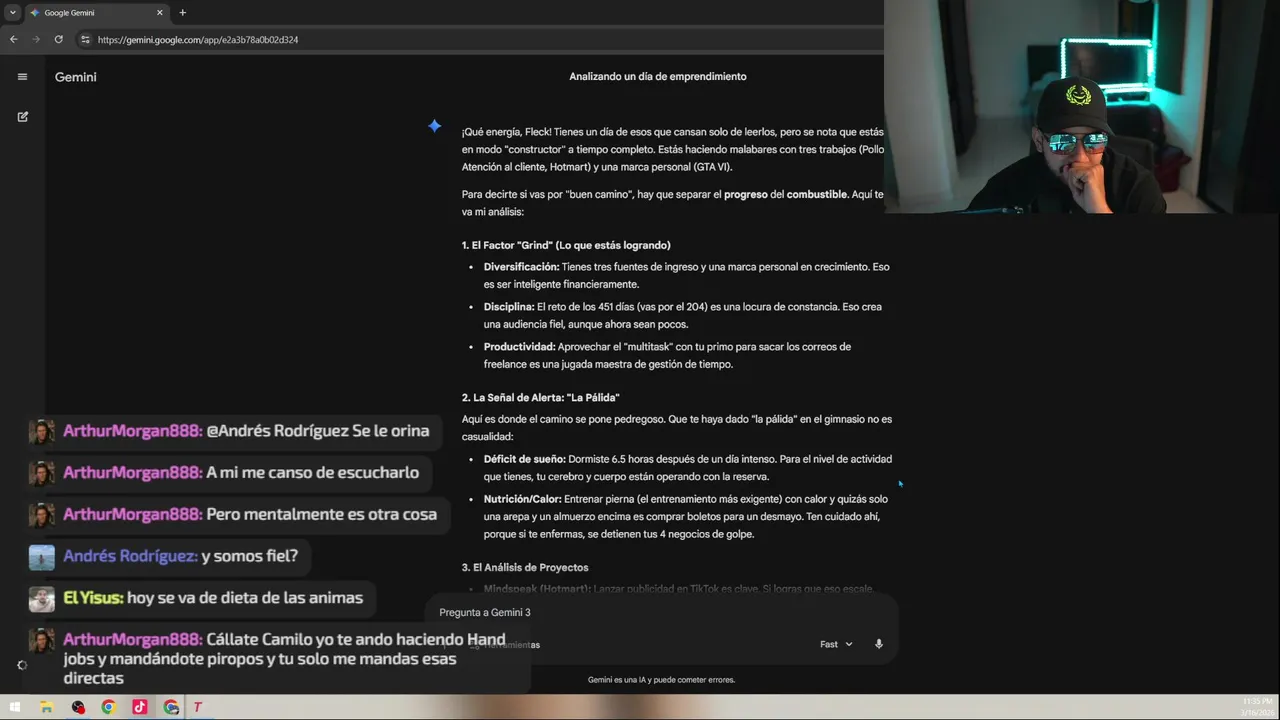Click El Yisus avatar in chat overlay
The height and width of the screenshot is (720, 1280).
coord(42,598)
